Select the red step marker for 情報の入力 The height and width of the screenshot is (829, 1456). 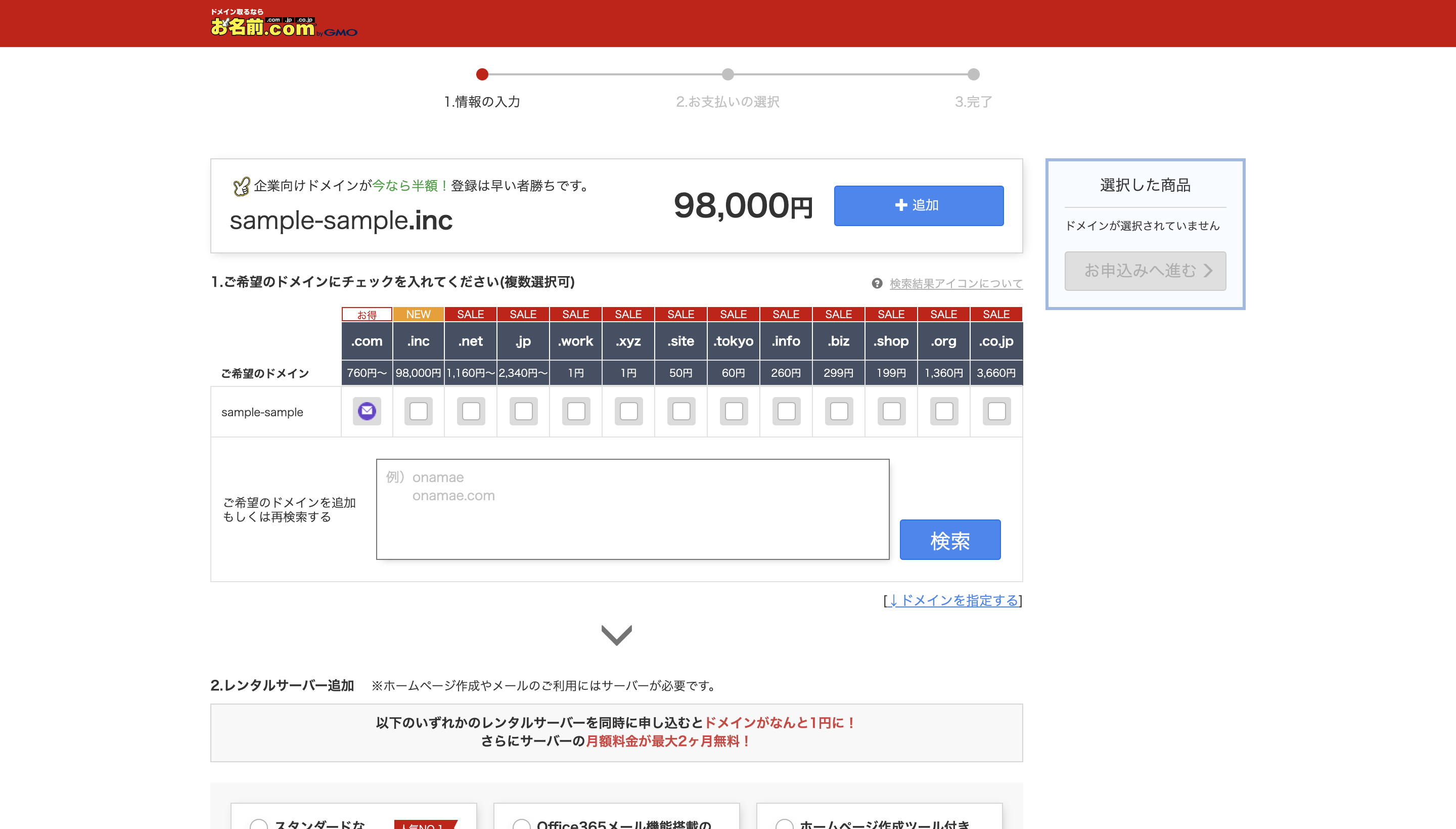[483, 74]
